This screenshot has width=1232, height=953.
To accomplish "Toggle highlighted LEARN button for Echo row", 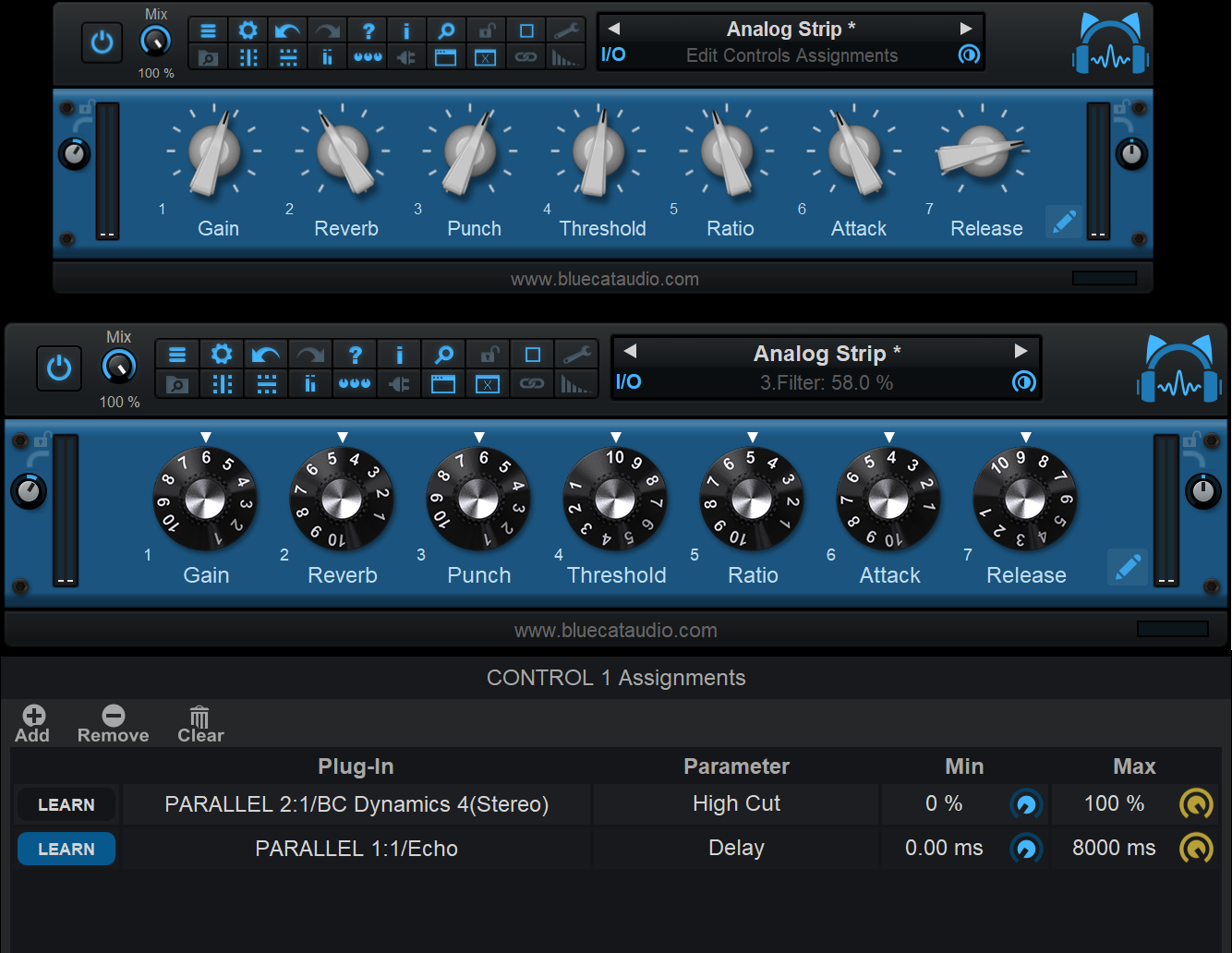I will click(x=66, y=849).
